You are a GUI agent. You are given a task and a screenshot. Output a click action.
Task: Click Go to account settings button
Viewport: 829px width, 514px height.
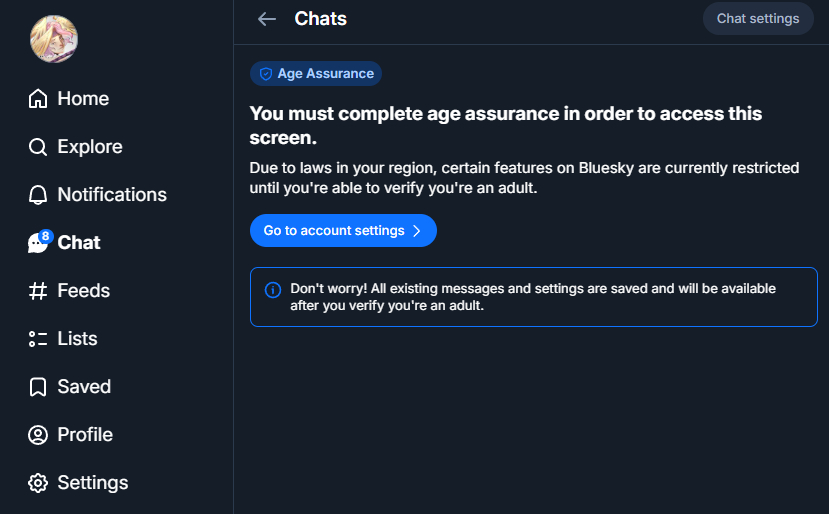334,231
